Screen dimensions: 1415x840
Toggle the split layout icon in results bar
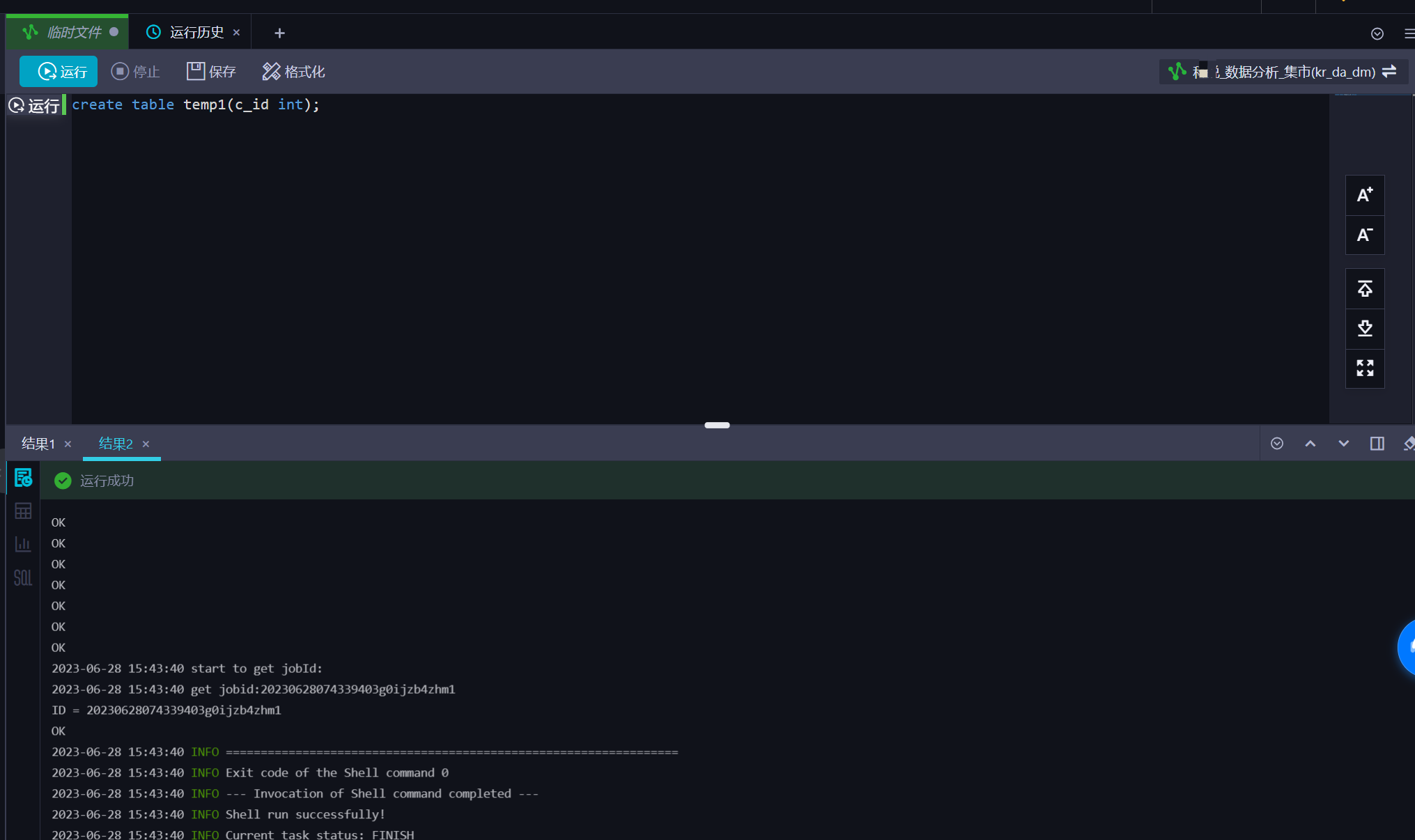pos(1377,444)
